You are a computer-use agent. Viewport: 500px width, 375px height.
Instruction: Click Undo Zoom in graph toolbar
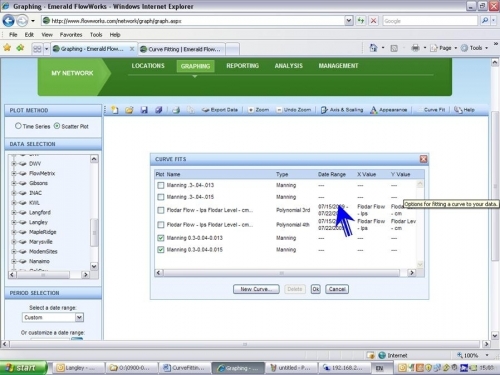[294, 110]
